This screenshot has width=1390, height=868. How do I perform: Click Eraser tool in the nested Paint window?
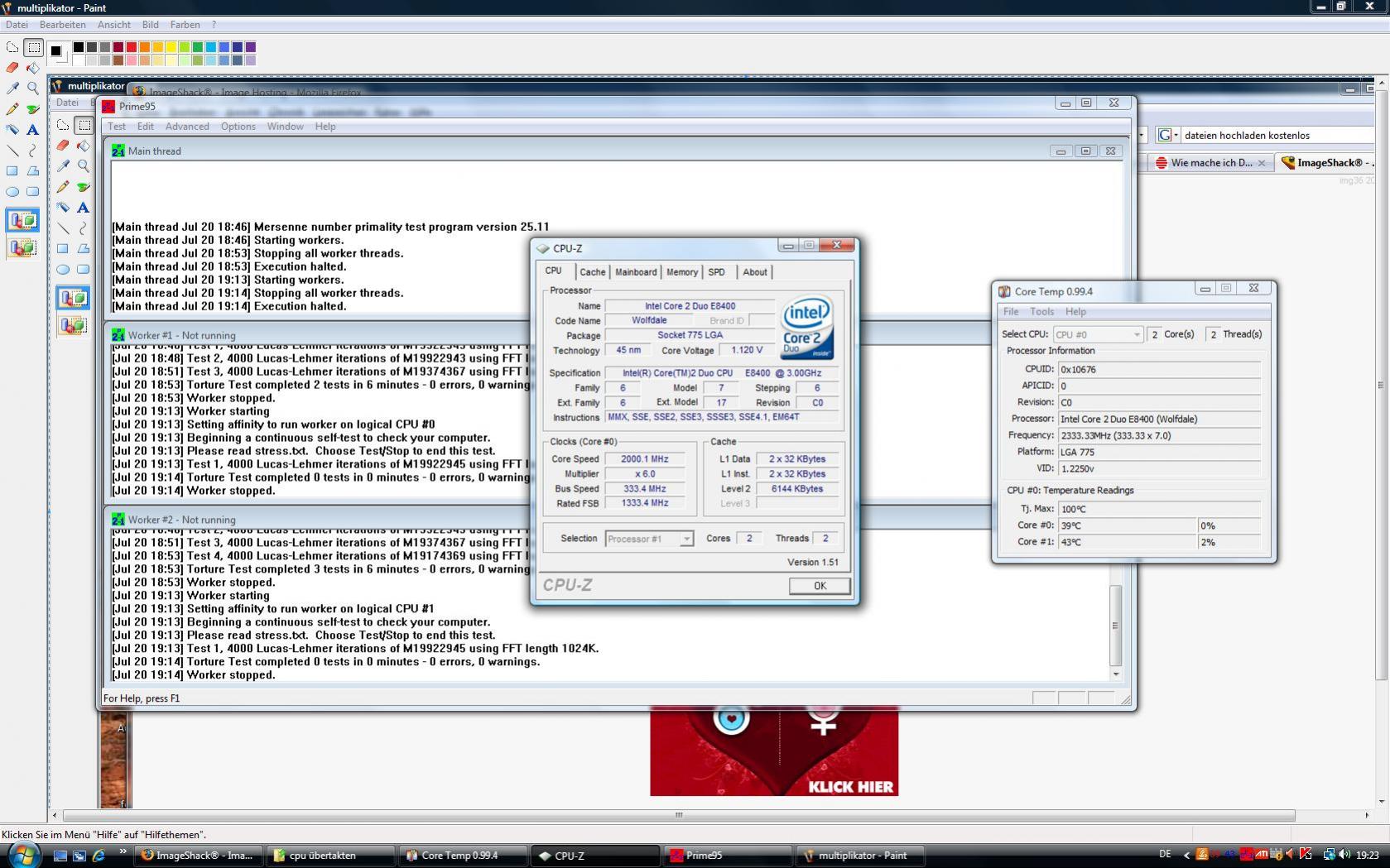63,145
